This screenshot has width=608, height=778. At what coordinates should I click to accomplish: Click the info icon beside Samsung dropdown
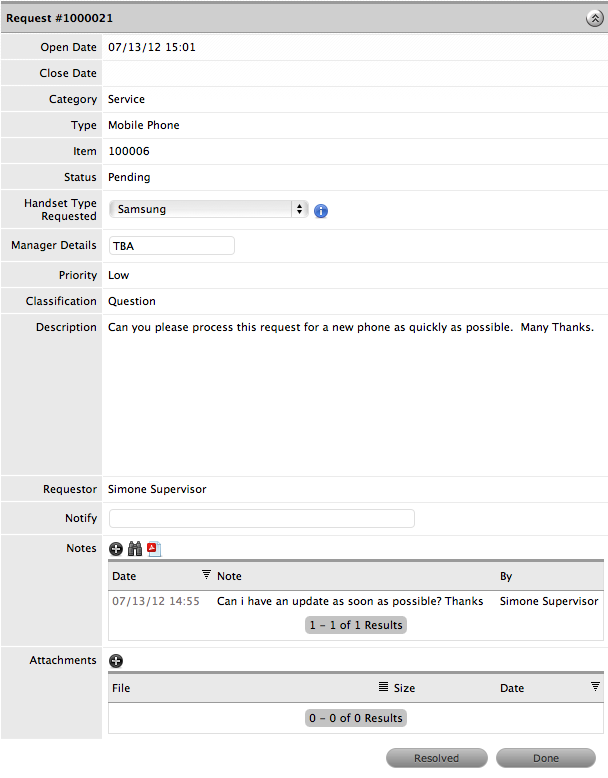click(321, 211)
